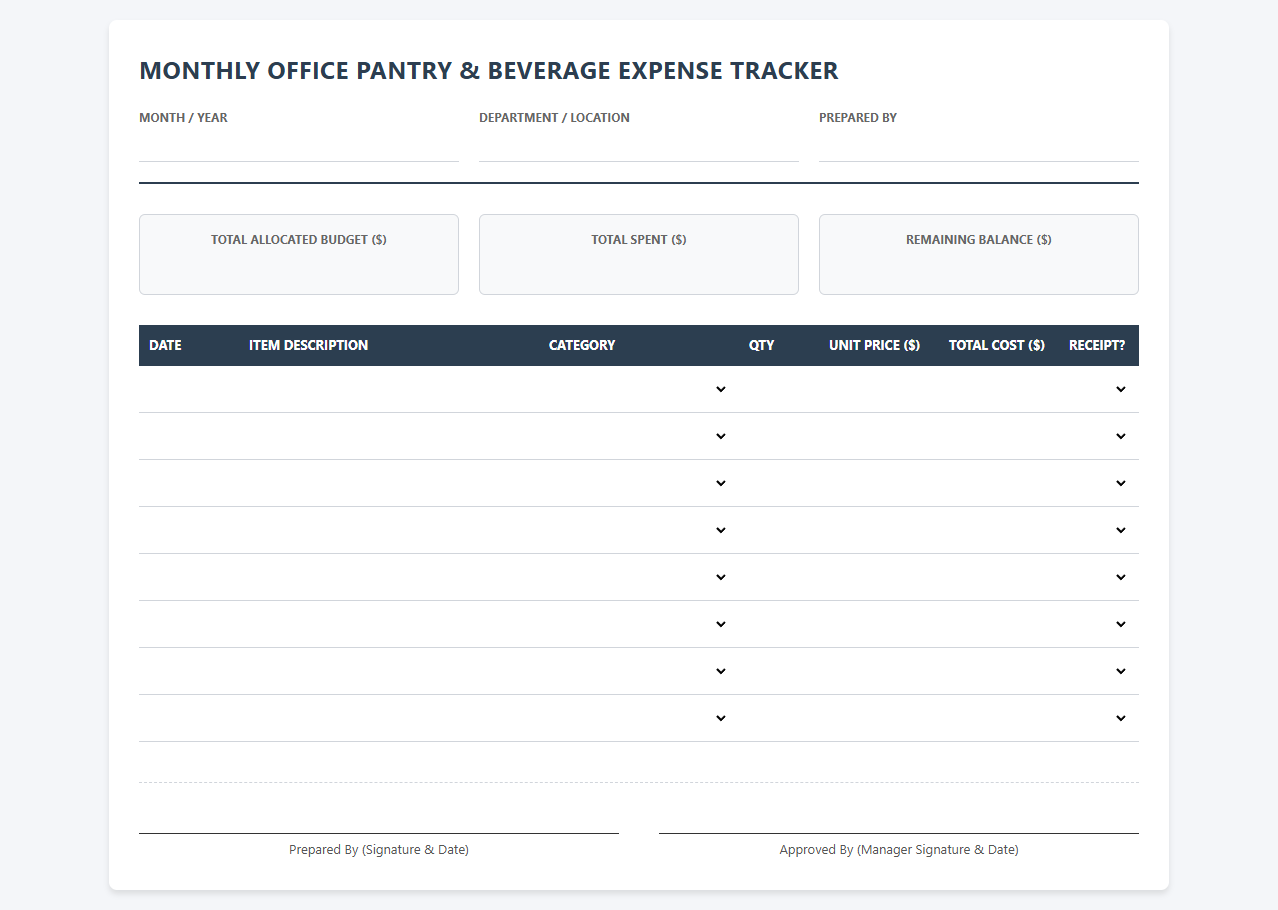Click the Monthly Office Pantry & Beverage Expense Tracker title

(489, 71)
